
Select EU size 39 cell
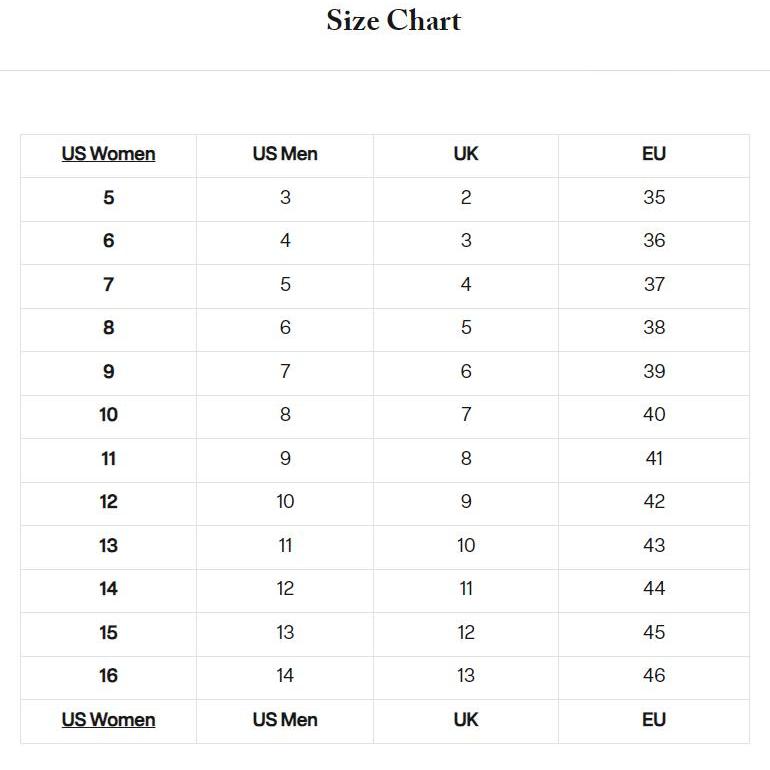654,372
